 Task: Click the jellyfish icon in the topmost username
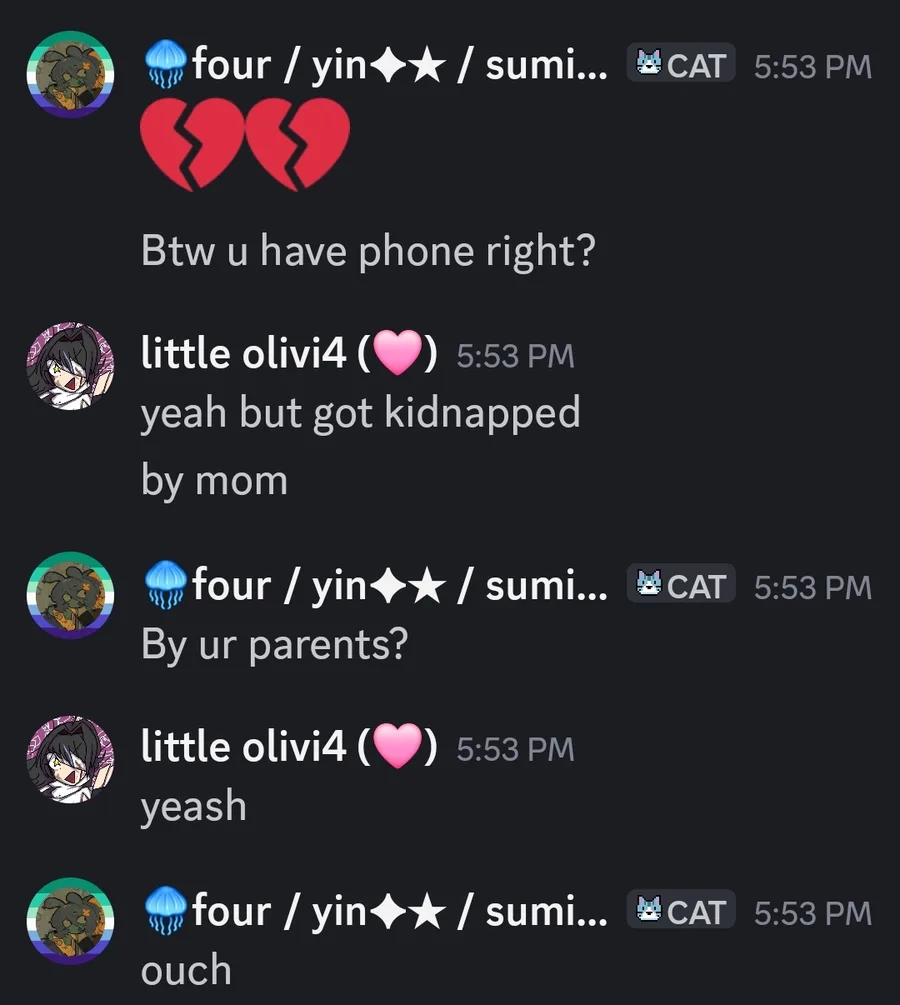tap(165, 63)
